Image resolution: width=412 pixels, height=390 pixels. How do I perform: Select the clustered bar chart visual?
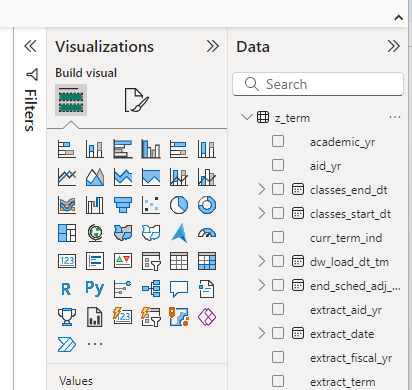tap(123, 149)
